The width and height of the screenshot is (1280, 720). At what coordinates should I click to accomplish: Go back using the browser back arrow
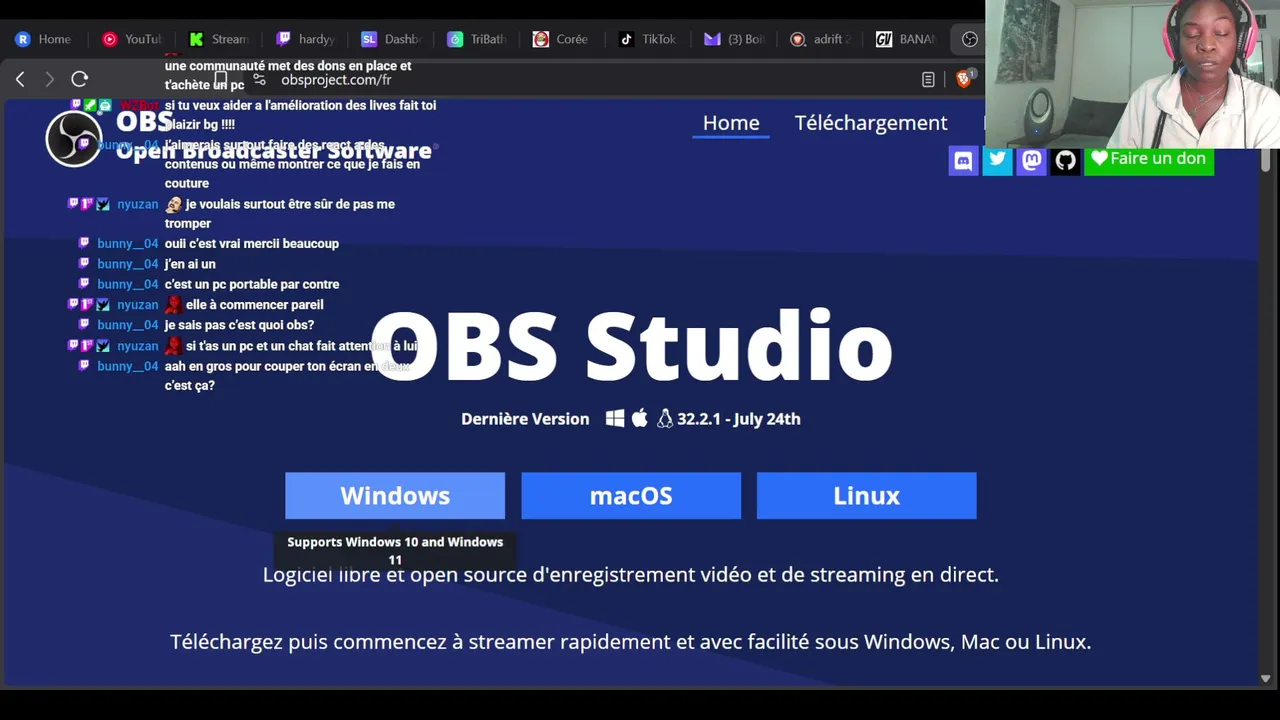[x=20, y=79]
